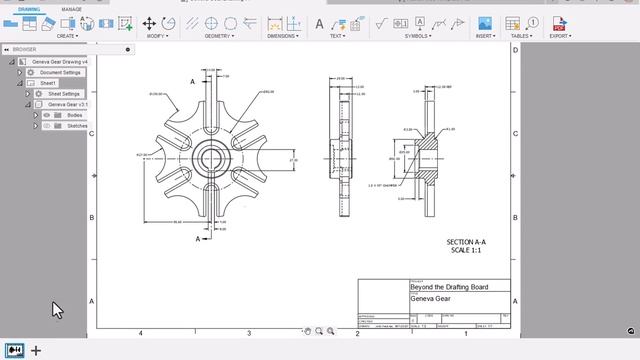Click the Geneva Gear title block text

coord(430,299)
